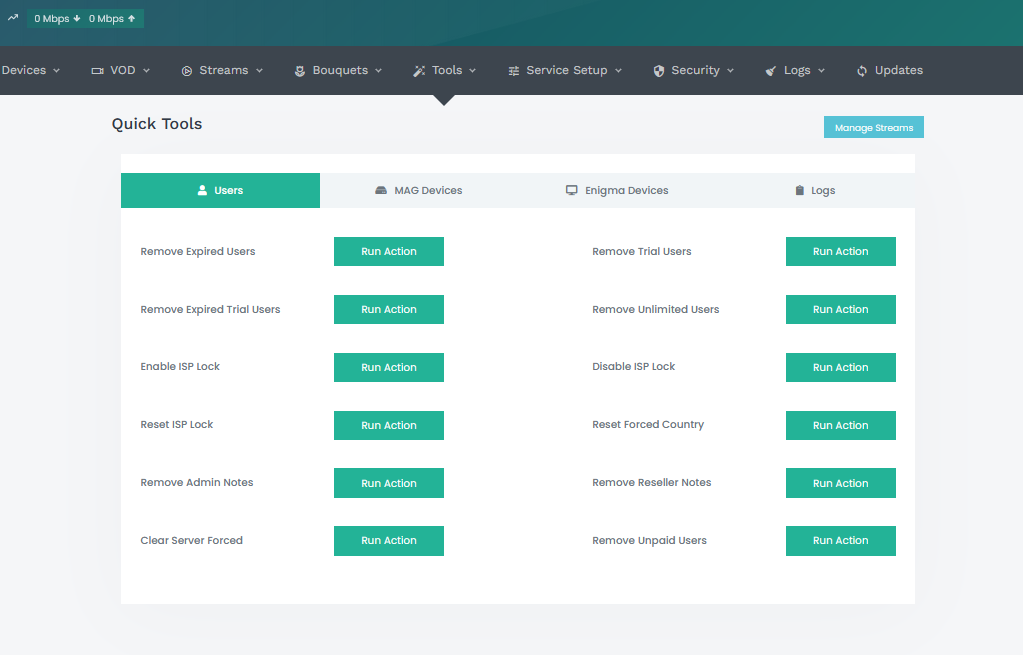Run action for Remove Unpaid Users
The height and width of the screenshot is (655, 1023).
pyautogui.click(x=840, y=541)
